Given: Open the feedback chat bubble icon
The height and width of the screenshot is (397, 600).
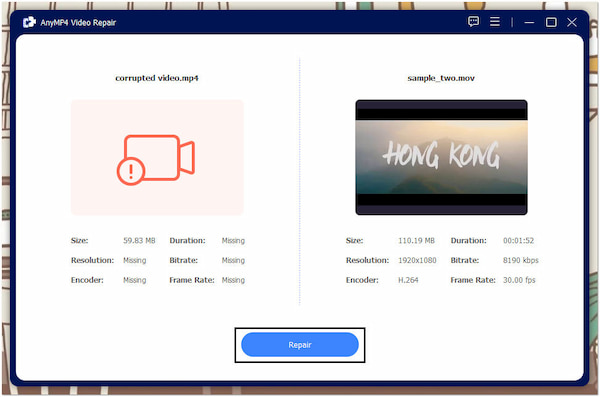Looking at the screenshot, I should [473, 21].
